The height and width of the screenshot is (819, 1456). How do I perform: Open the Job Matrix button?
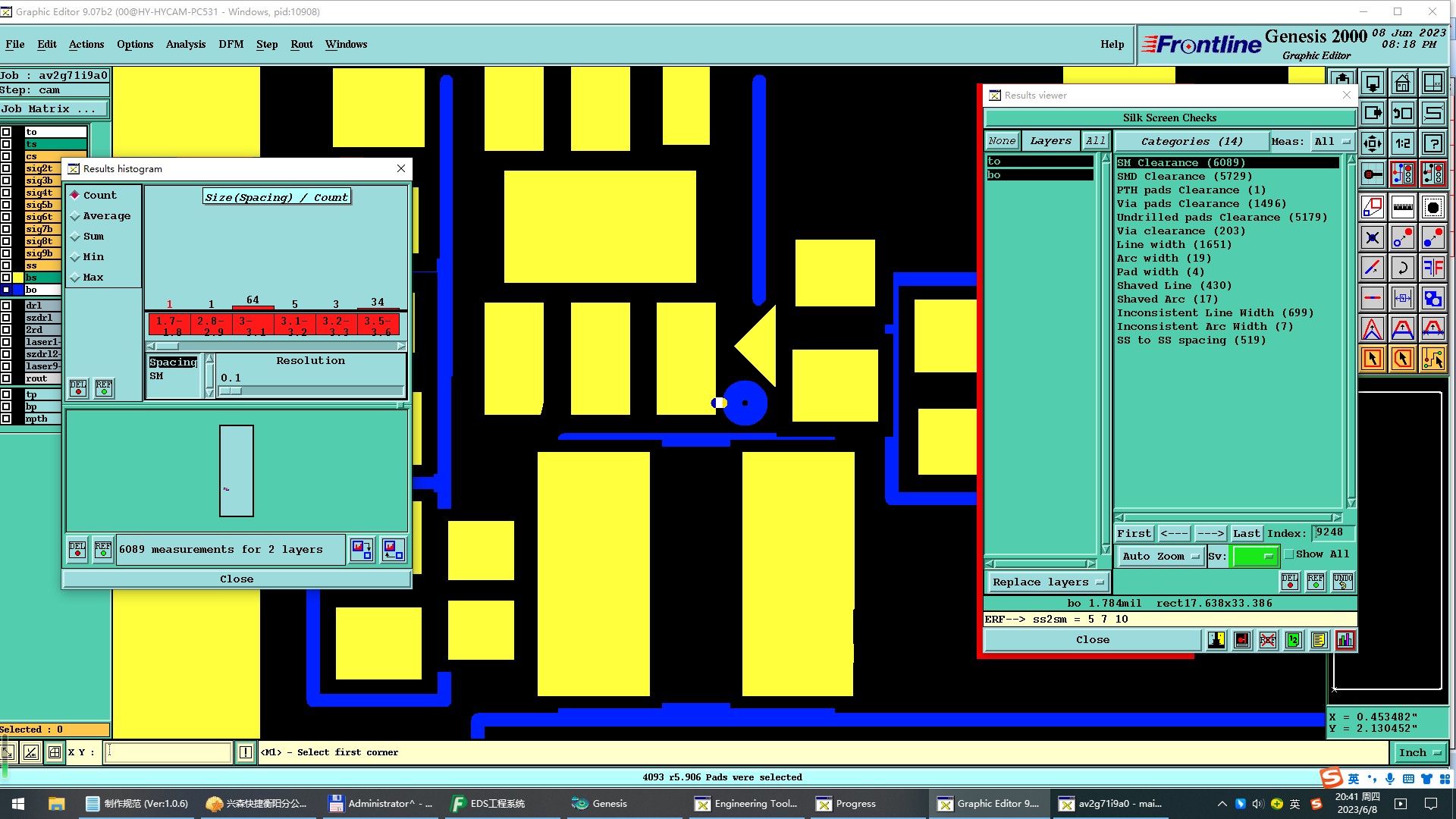[x=54, y=109]
